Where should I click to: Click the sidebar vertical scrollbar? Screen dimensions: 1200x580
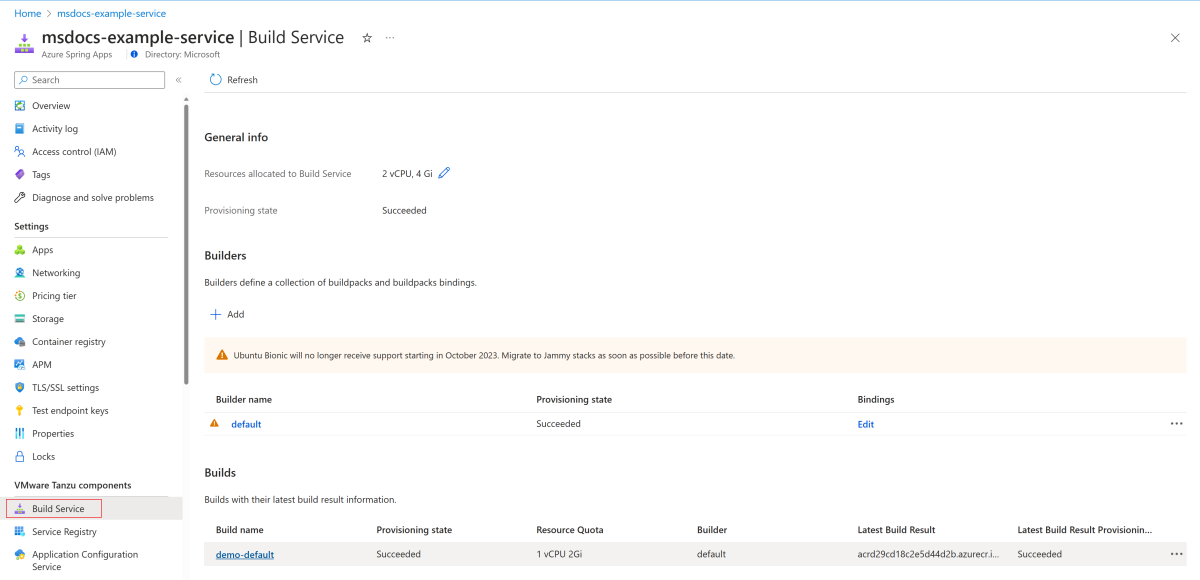tap(186, 242)
